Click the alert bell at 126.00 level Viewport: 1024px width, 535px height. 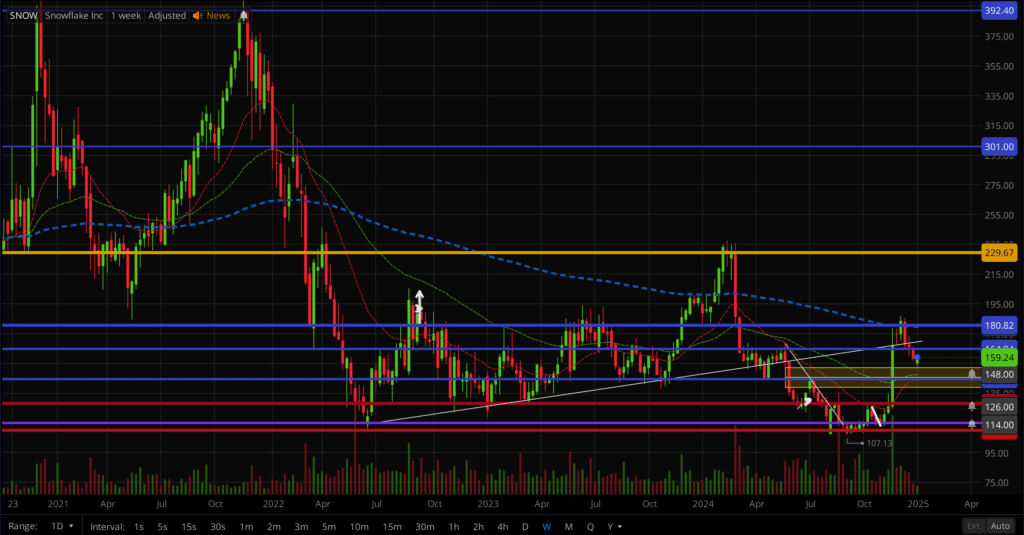click(972, 406)
